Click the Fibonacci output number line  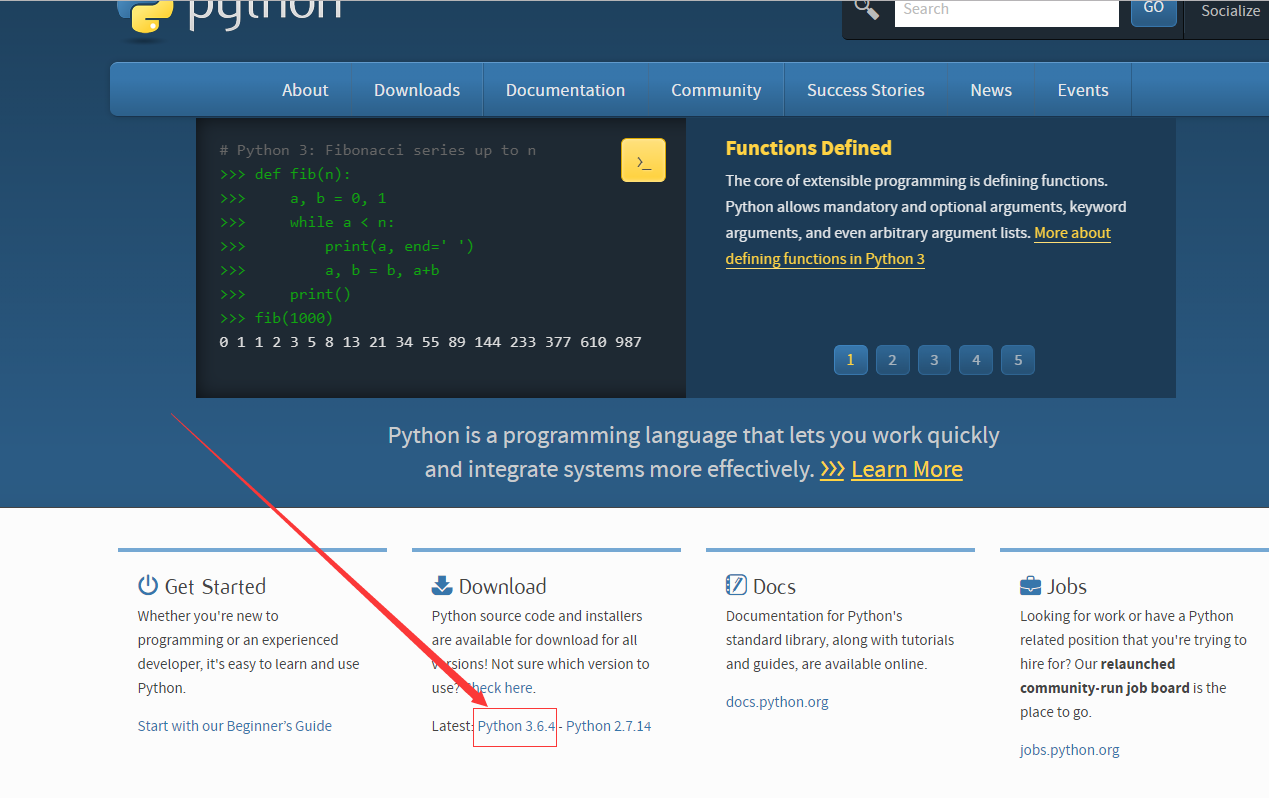point(430,342)
